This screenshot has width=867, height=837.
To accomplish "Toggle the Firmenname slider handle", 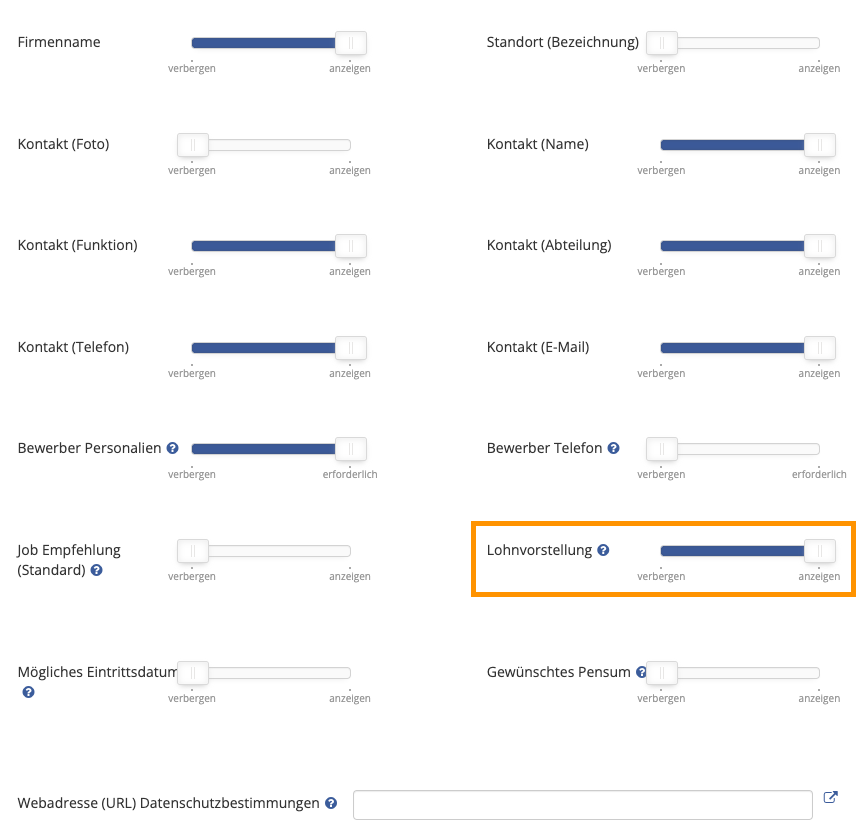I will [351, 43].
